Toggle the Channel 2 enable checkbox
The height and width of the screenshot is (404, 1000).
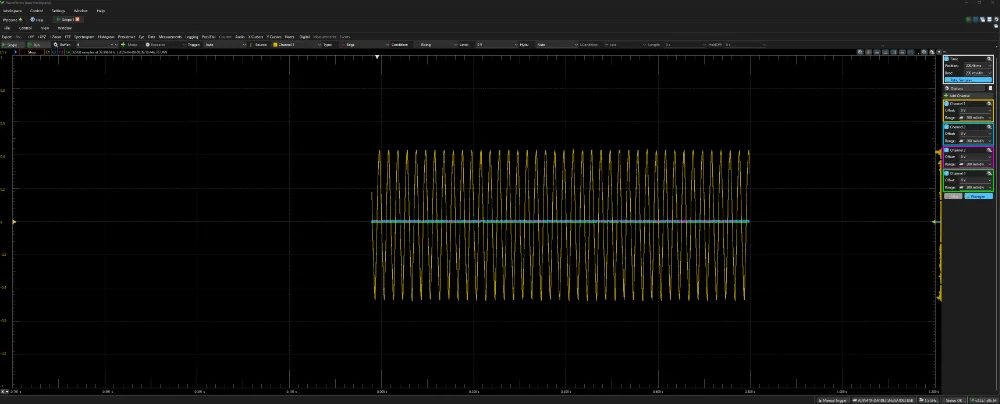coord(948,126)
